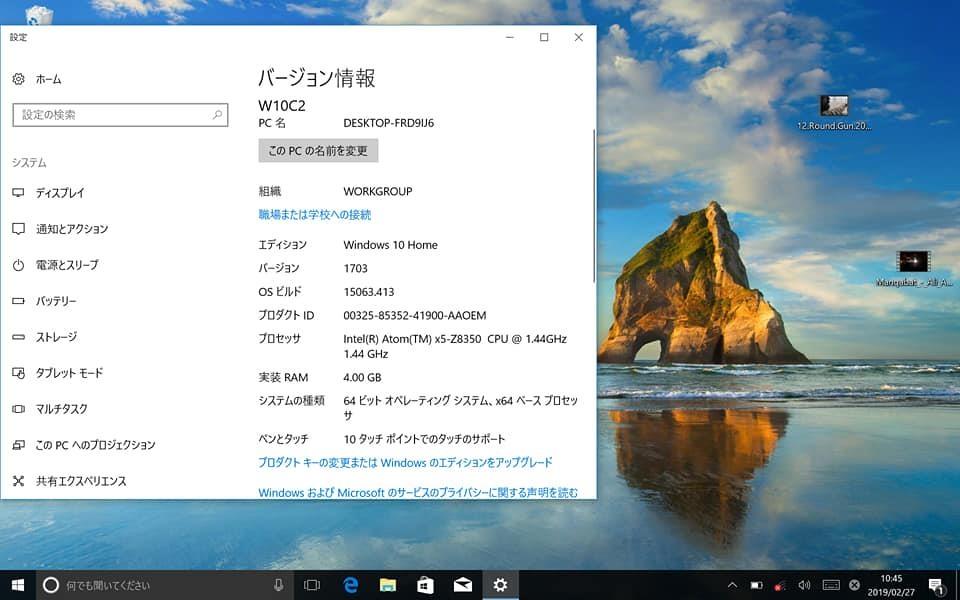Open ディスプレイ settings
This screenshot has height=600, width=960.
click(x=48, y=193)
